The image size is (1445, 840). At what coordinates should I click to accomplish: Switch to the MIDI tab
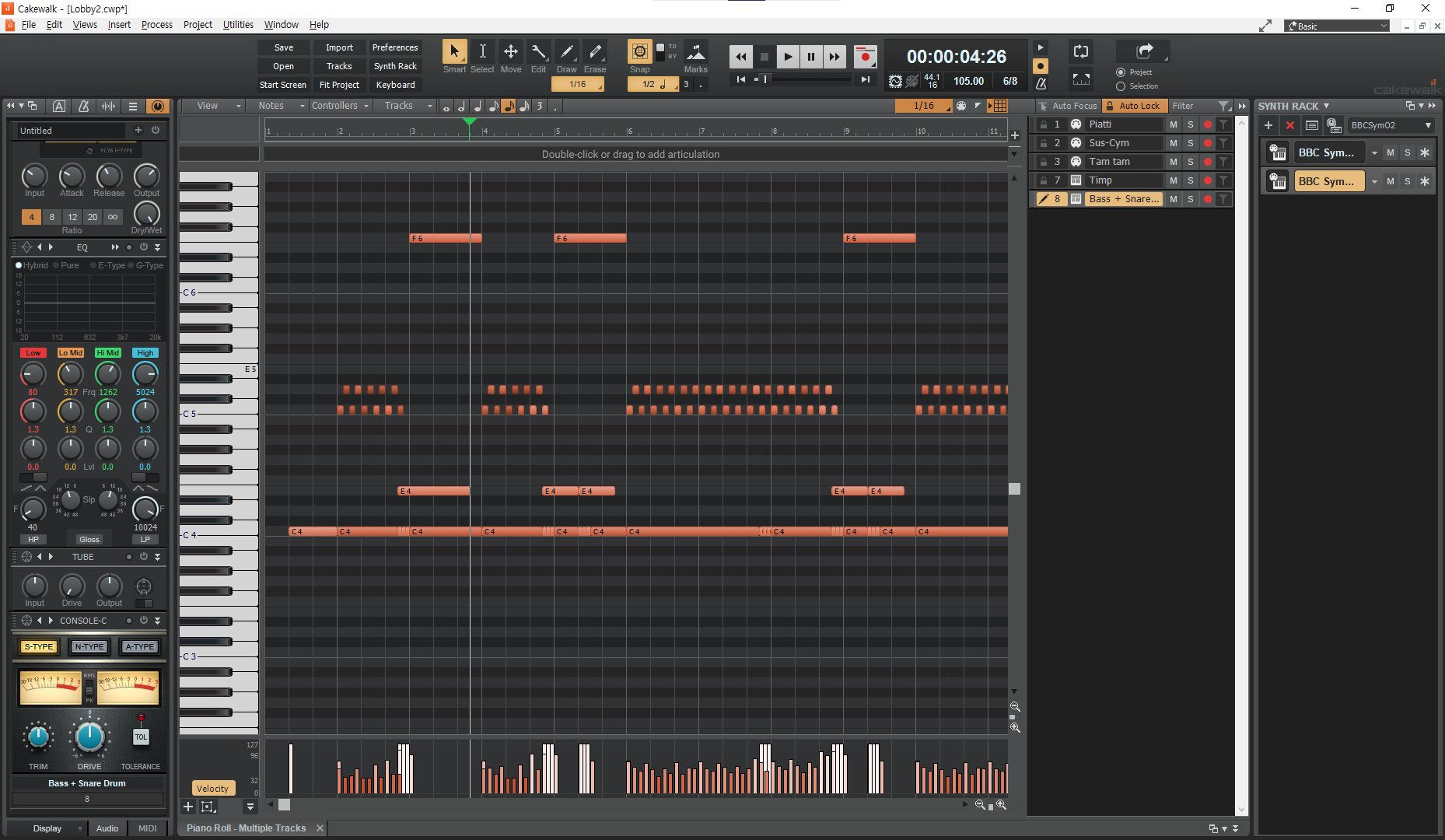(147, 828)
